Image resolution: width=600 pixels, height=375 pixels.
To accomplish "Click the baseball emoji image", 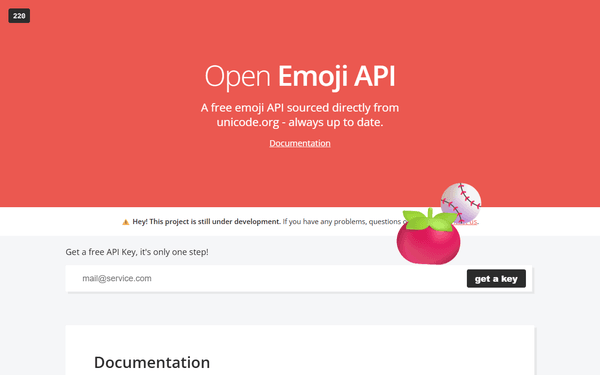I will 461,202.
